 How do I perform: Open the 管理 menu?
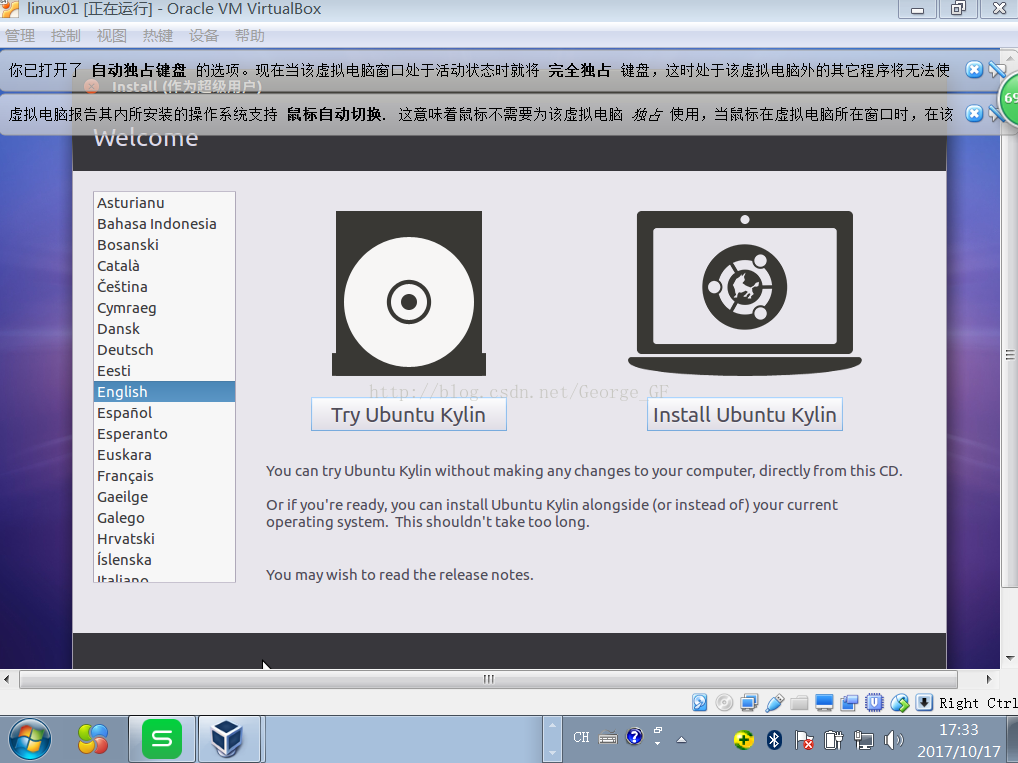pos(20,36)
